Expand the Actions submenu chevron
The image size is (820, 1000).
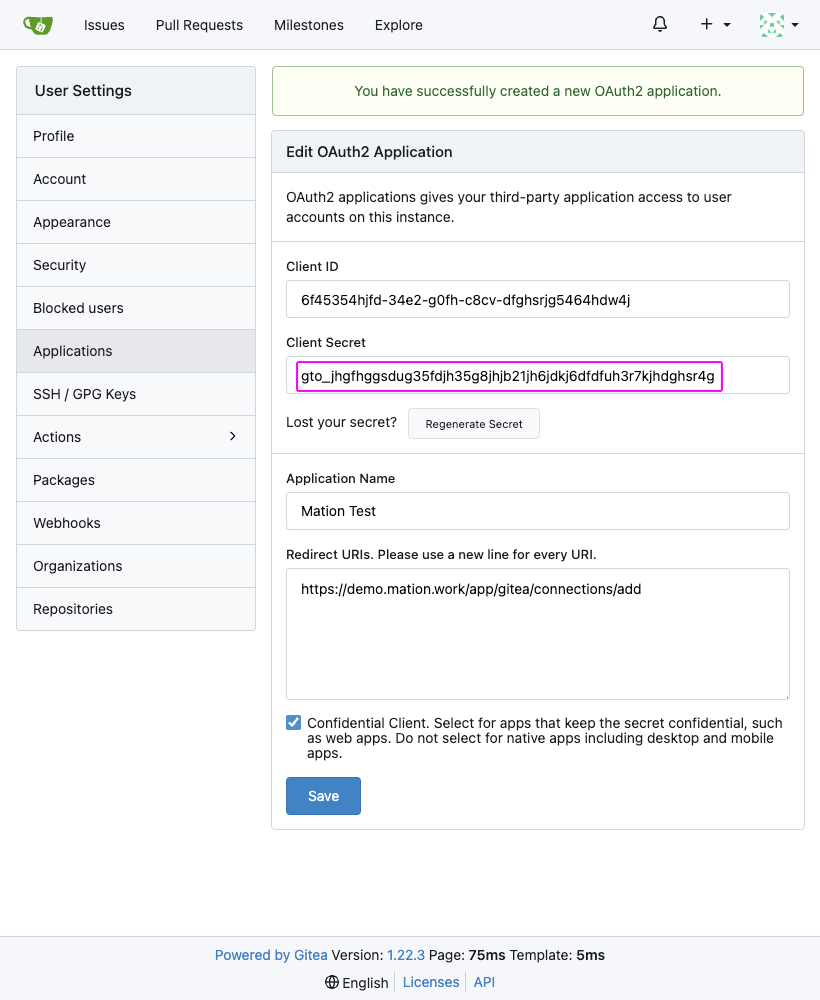pyautogui.click(x=233, y=436)
